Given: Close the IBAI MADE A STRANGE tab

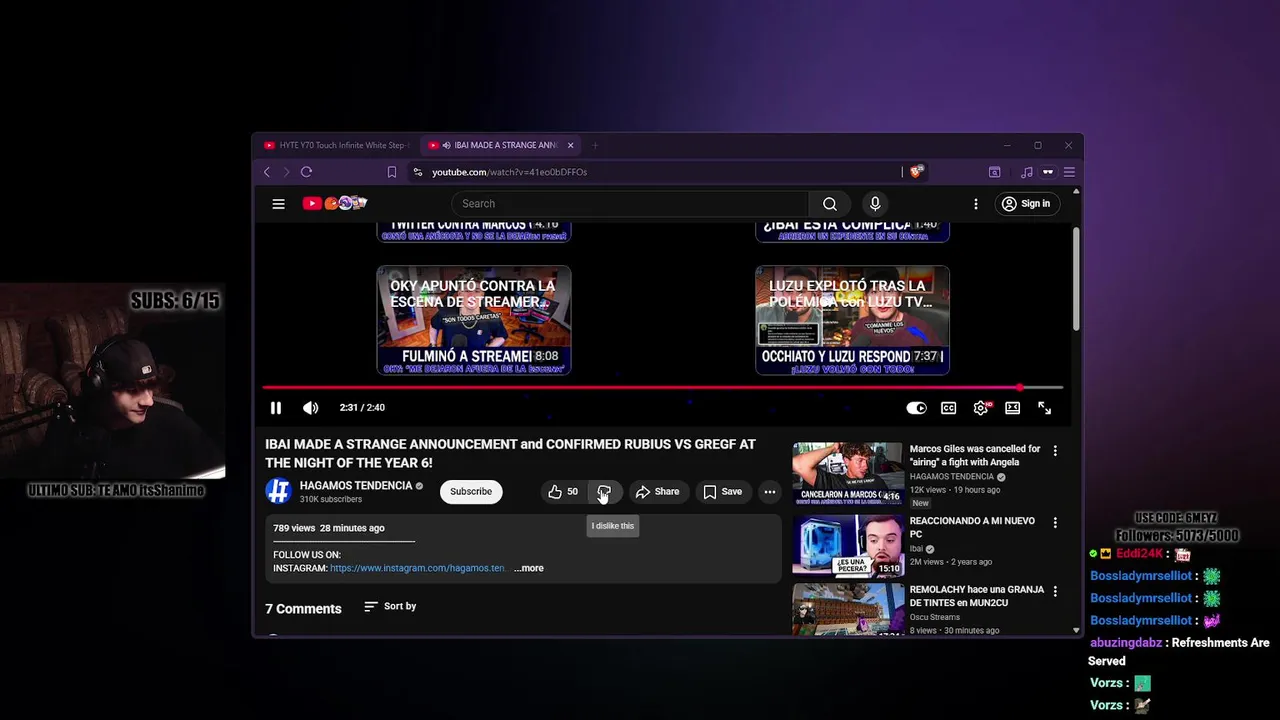Looking at the screenshot, I should 571,145.
